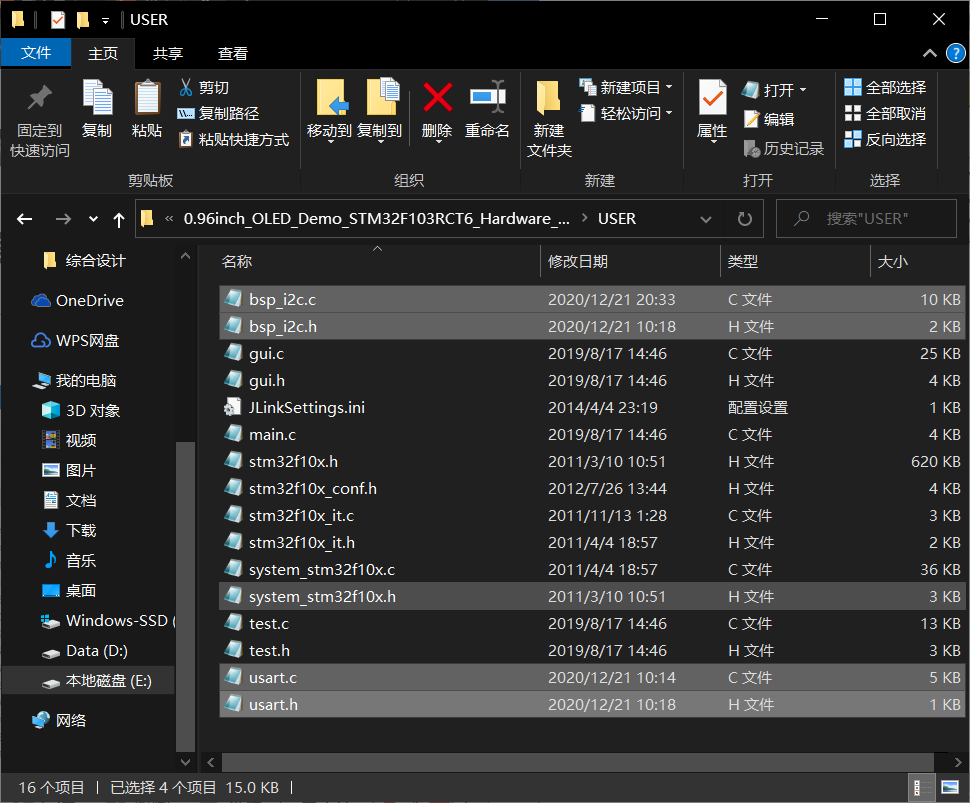Screen dimensions: 970x803
Task: Click the Edit icon in the Open group
Action: (x=751, y=119)
